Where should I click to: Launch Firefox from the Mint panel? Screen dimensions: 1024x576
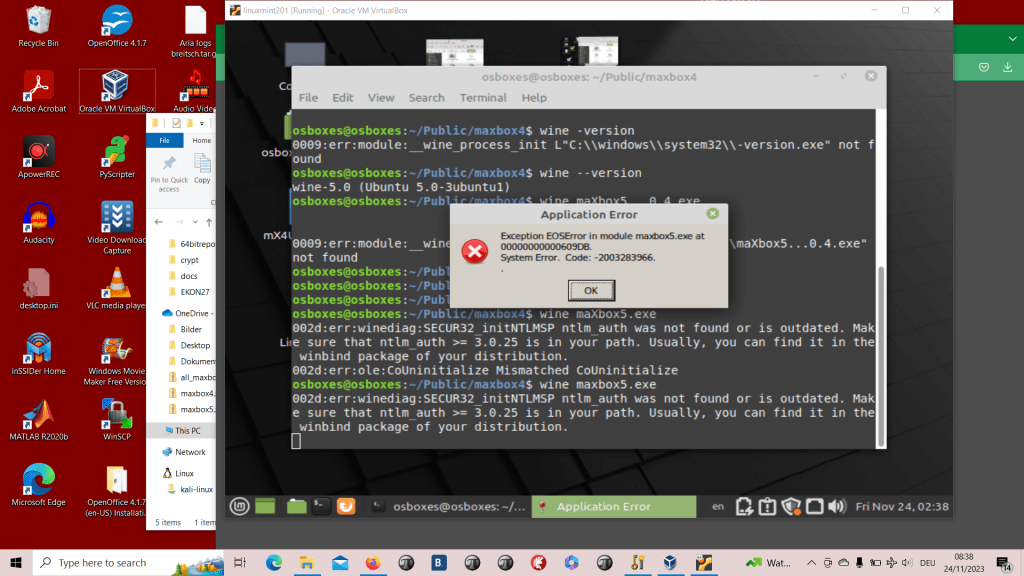(x=346, y=506)
